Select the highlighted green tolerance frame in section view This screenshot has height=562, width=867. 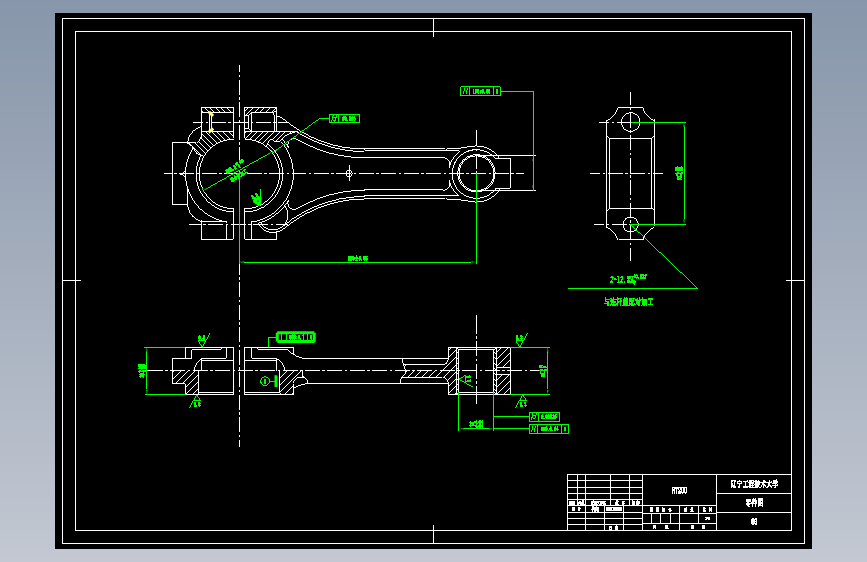click(296, 337)
